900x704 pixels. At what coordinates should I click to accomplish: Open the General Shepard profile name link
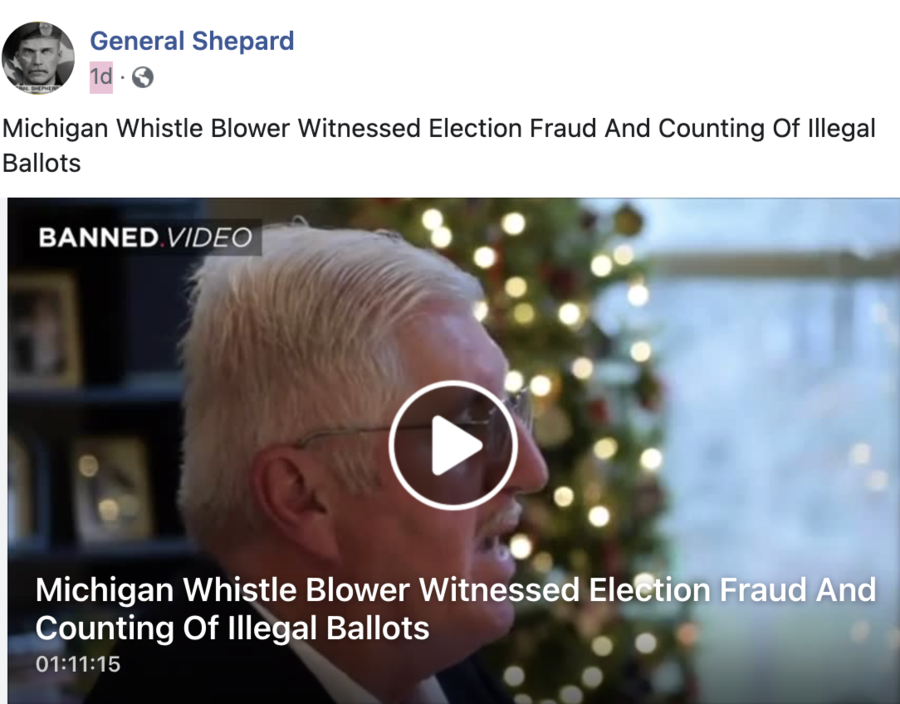point(192,41)
